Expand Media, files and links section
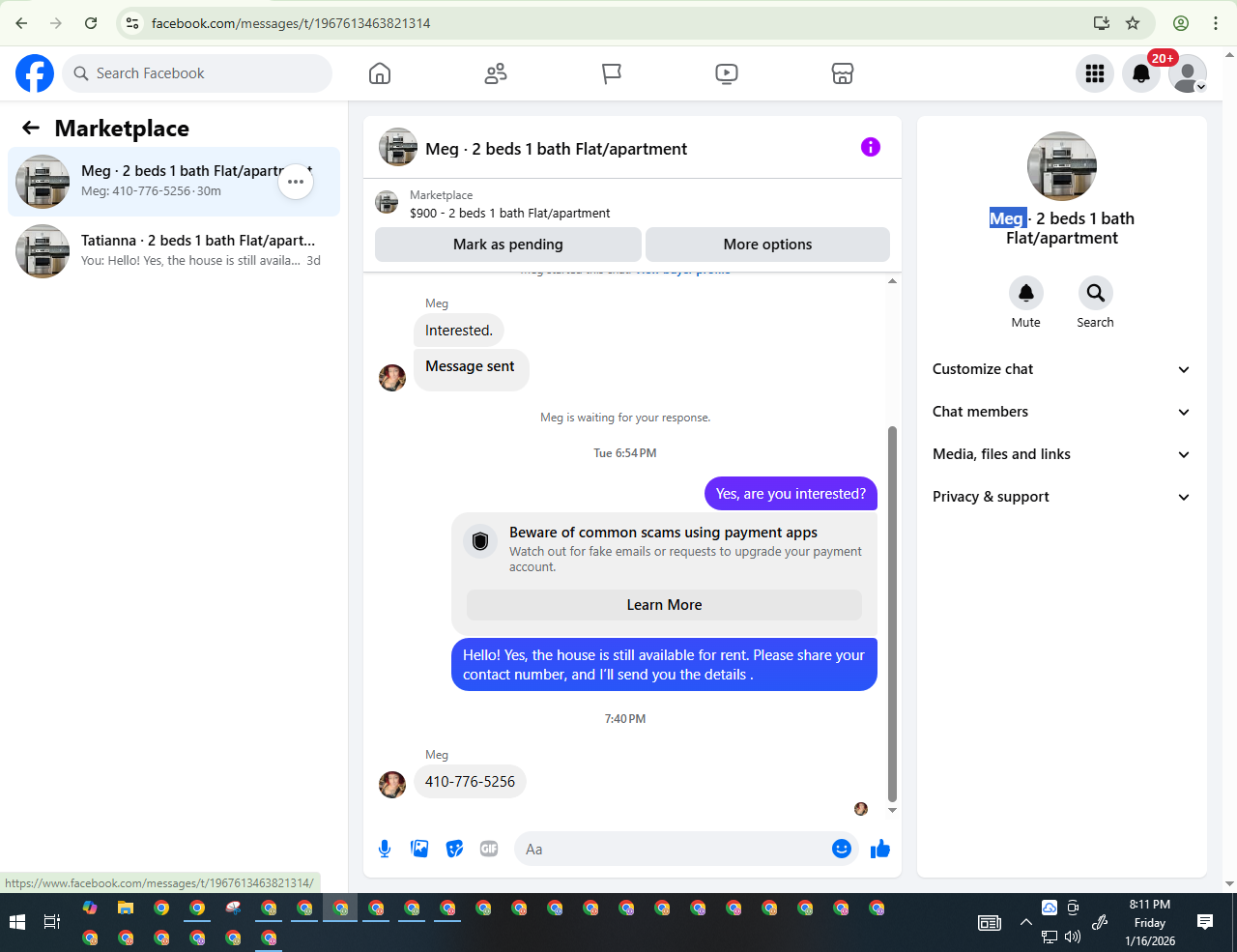1237x952 pixels. click(1061, 454)
